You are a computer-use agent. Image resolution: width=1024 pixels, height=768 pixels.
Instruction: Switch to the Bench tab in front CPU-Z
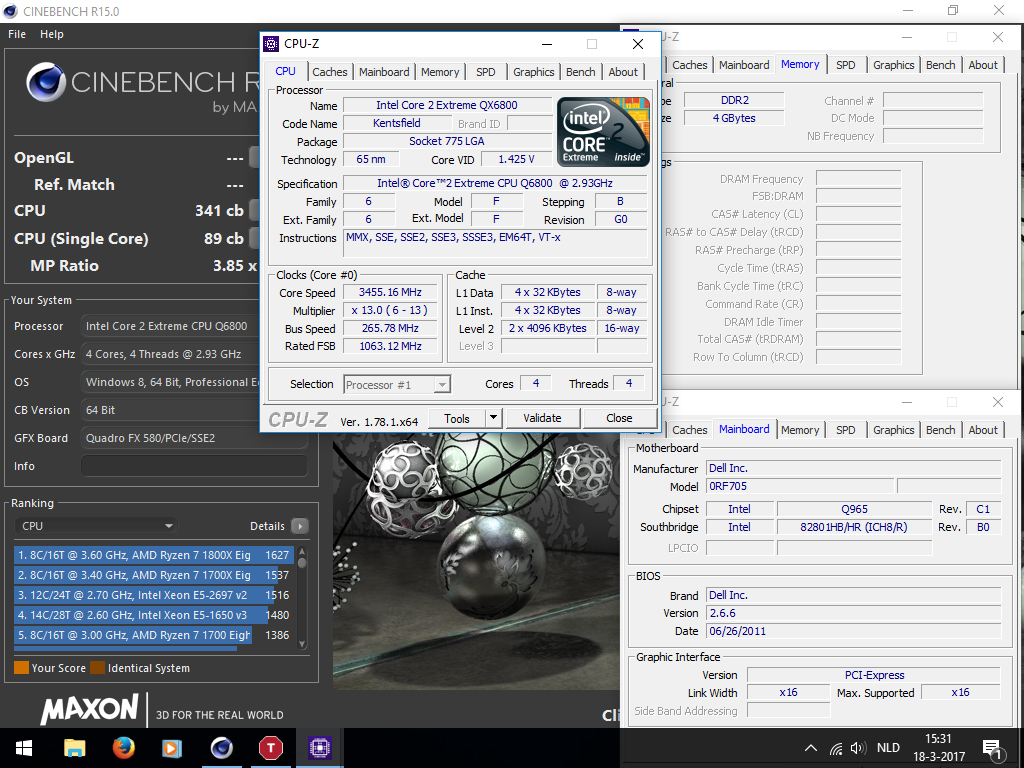[x=581, y=72]
